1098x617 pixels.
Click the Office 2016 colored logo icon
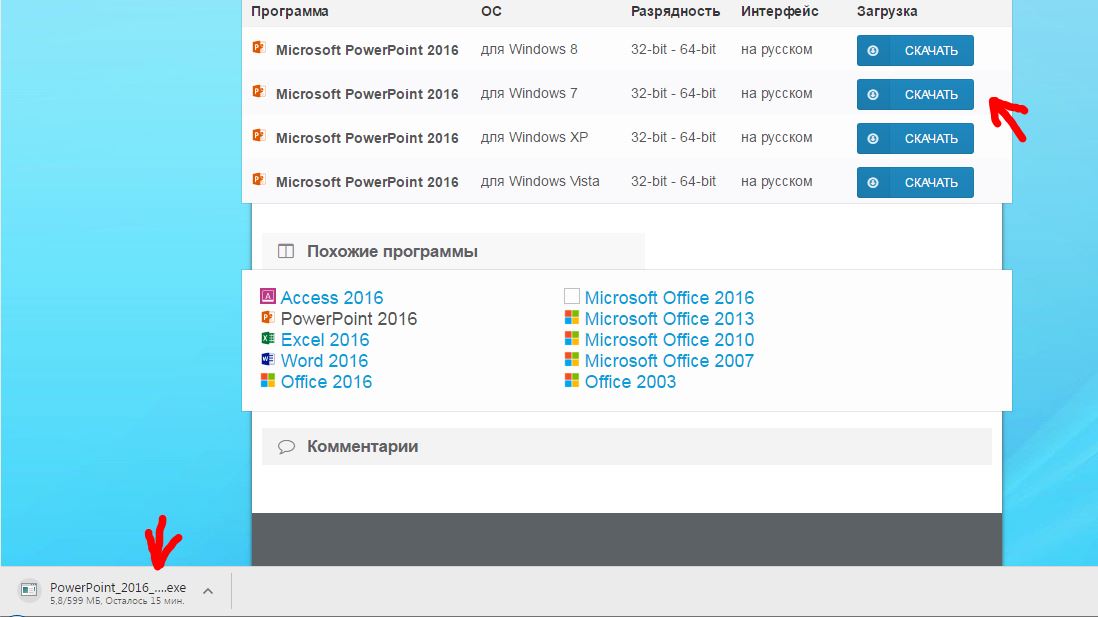(267, 381)
